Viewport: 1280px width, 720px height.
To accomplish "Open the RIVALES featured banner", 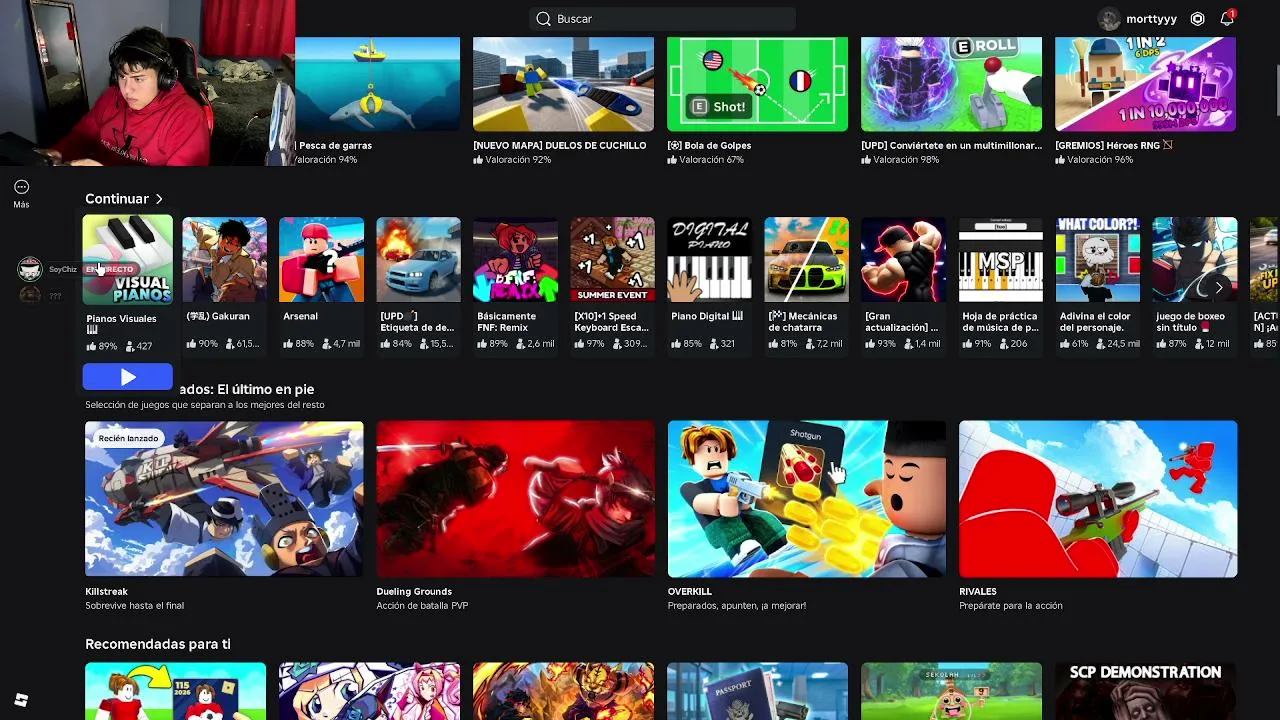I will coord(1098,499).
